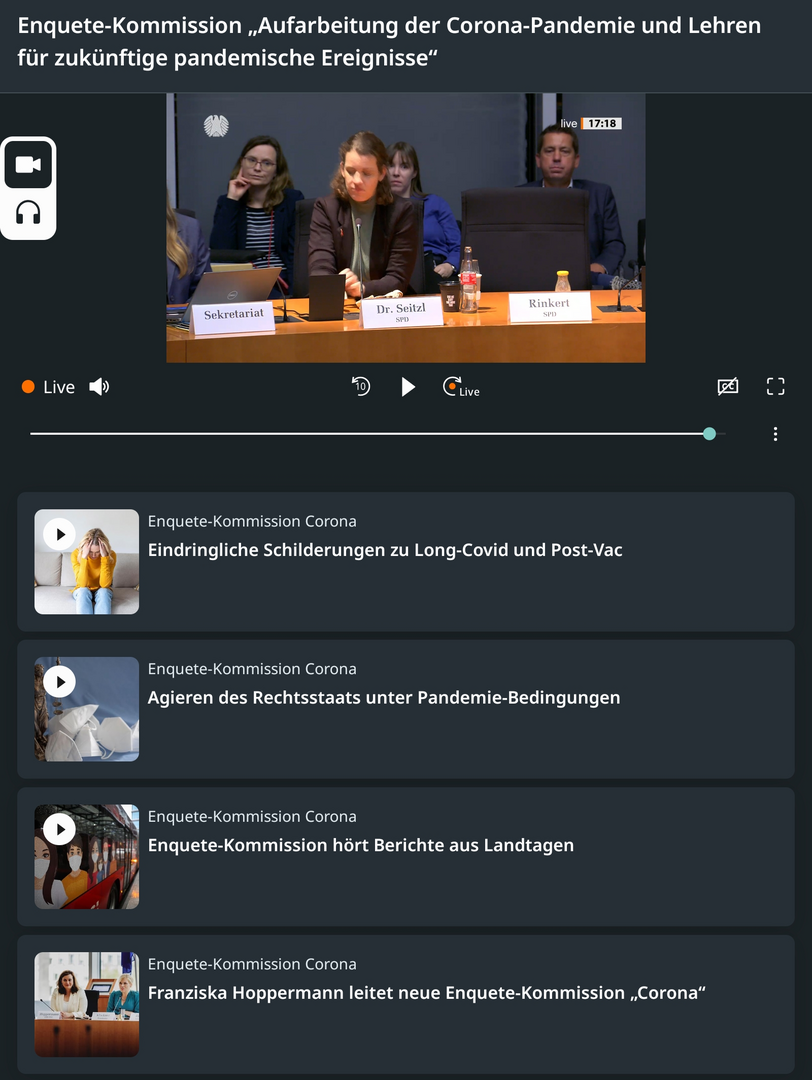812x1080 pixels.
Task: Open 'Agieren des Rechtsstaats unter Pandemie-Bedingungen' link
Action: (384, 698)
